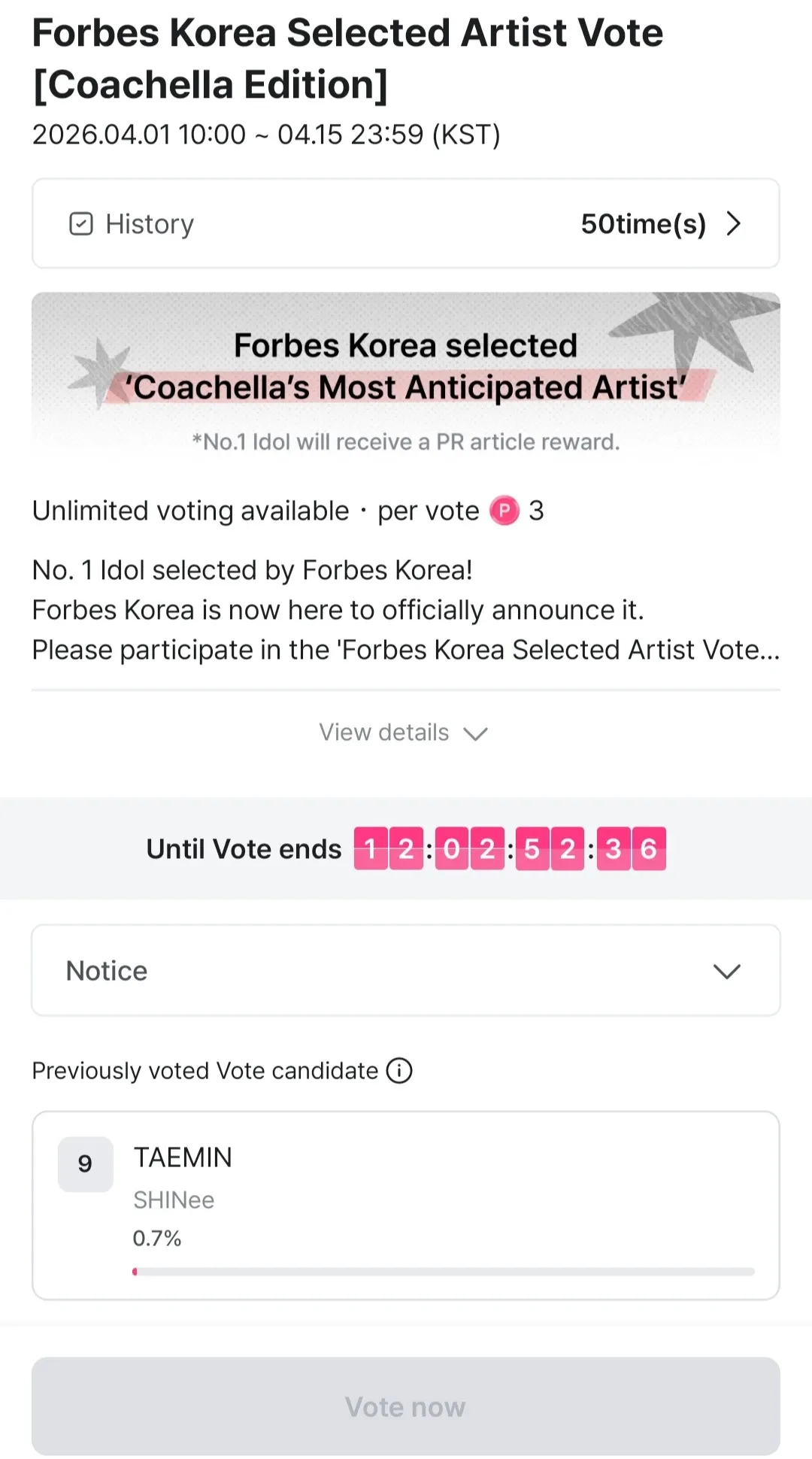812x1459 pixels.
Task: Select the TAEMIN candidate name
Action: click(183, 1157)
